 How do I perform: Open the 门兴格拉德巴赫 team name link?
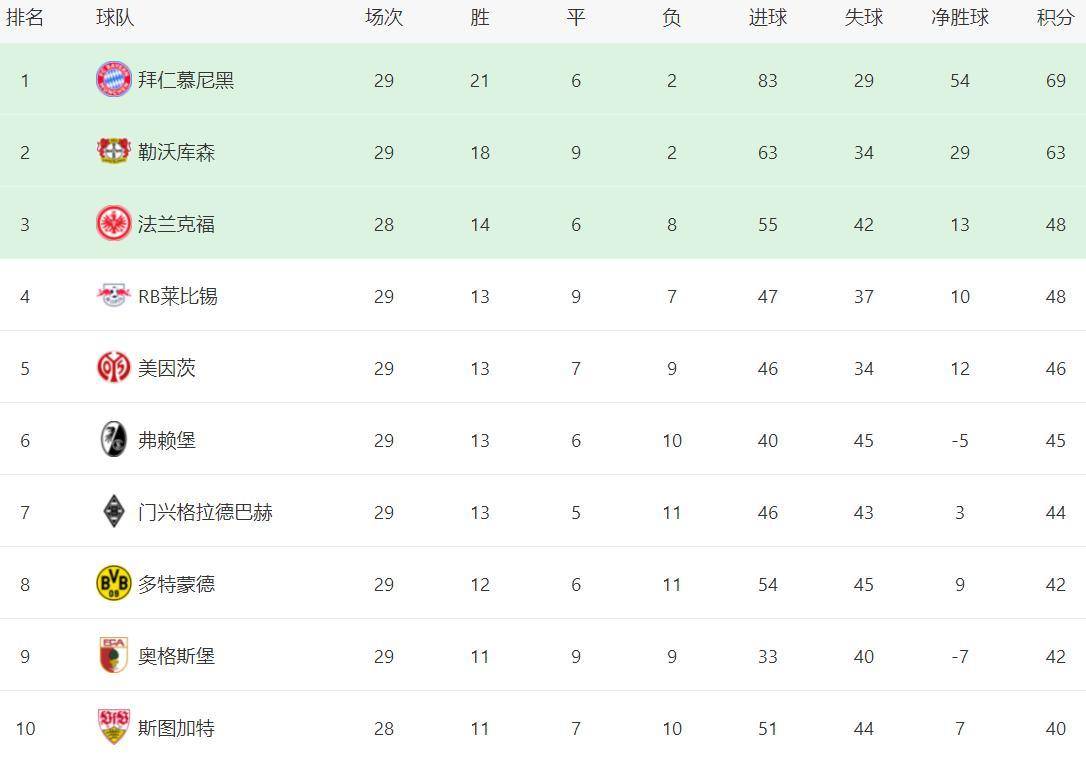tap(205, 512)
